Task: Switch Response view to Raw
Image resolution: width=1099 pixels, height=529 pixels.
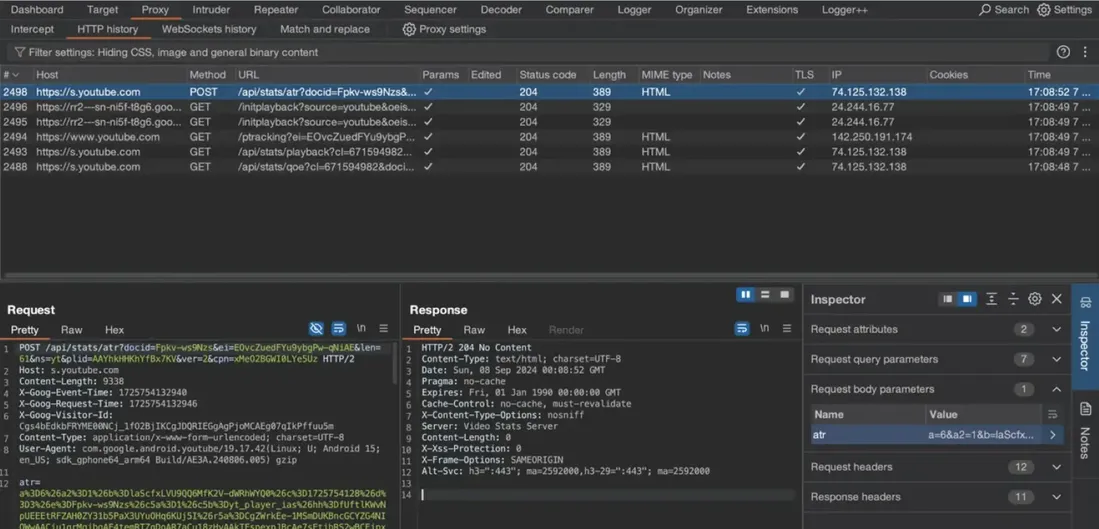Action: tap(474, 330)
